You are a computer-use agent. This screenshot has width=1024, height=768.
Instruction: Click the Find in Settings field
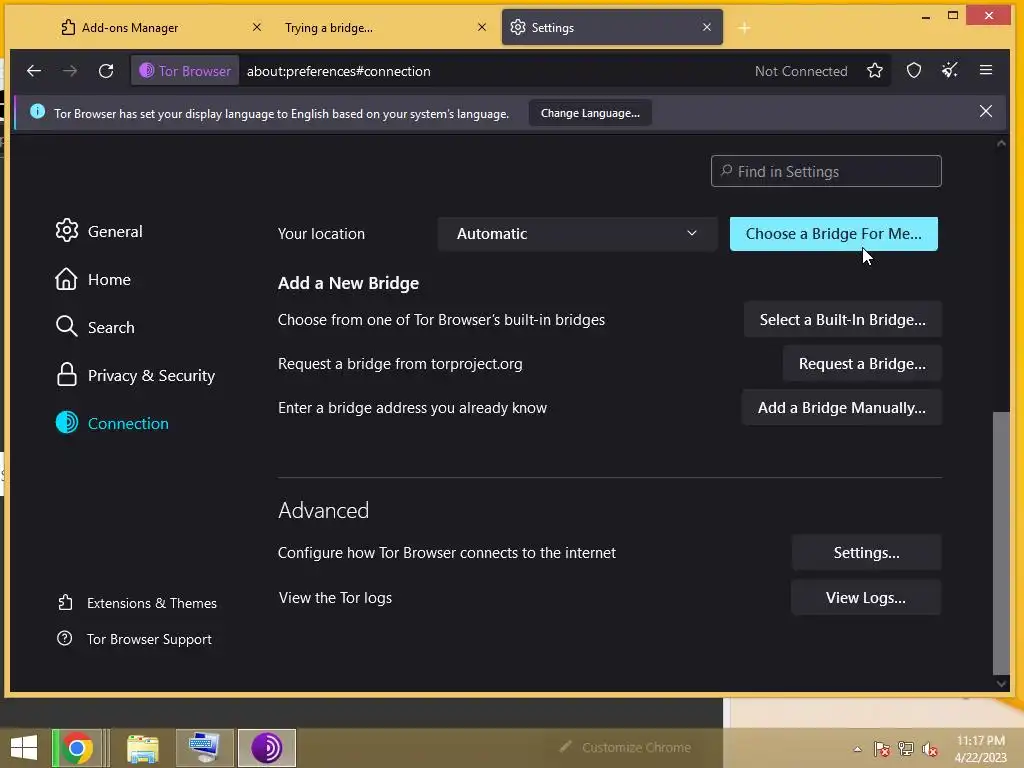(x=826, y=171)
